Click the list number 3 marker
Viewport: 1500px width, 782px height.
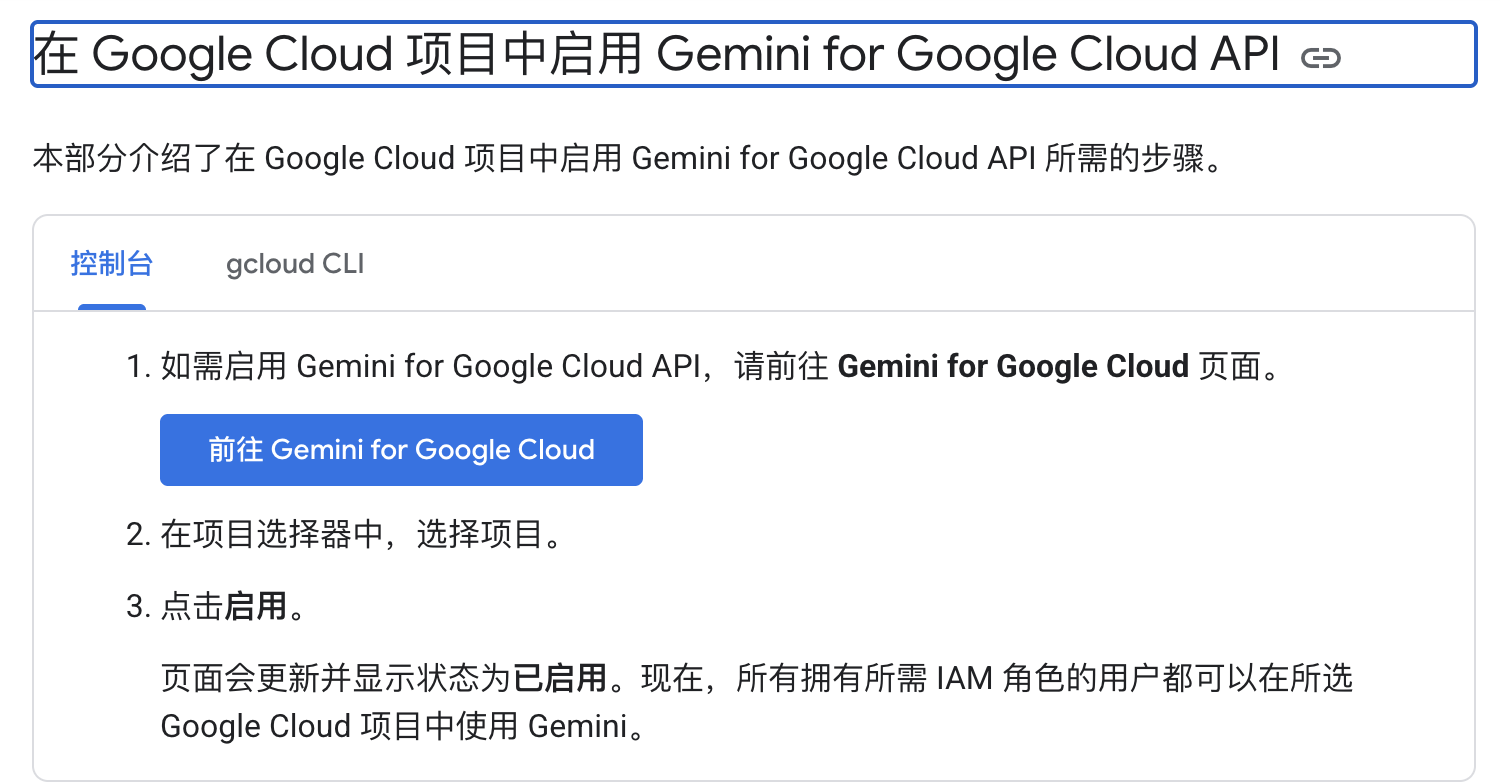pyautogui.click(x=138, y=607)
